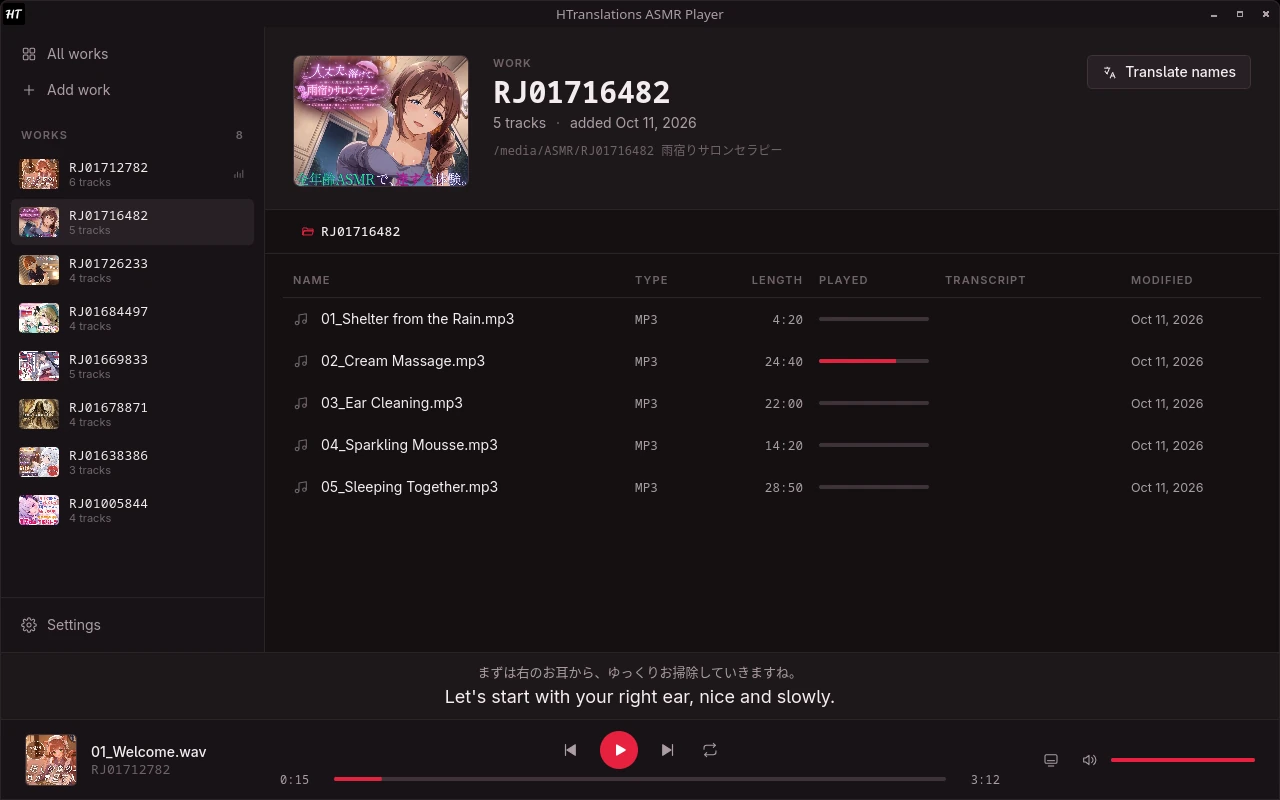Click the HT app logo

click(14, 14)
